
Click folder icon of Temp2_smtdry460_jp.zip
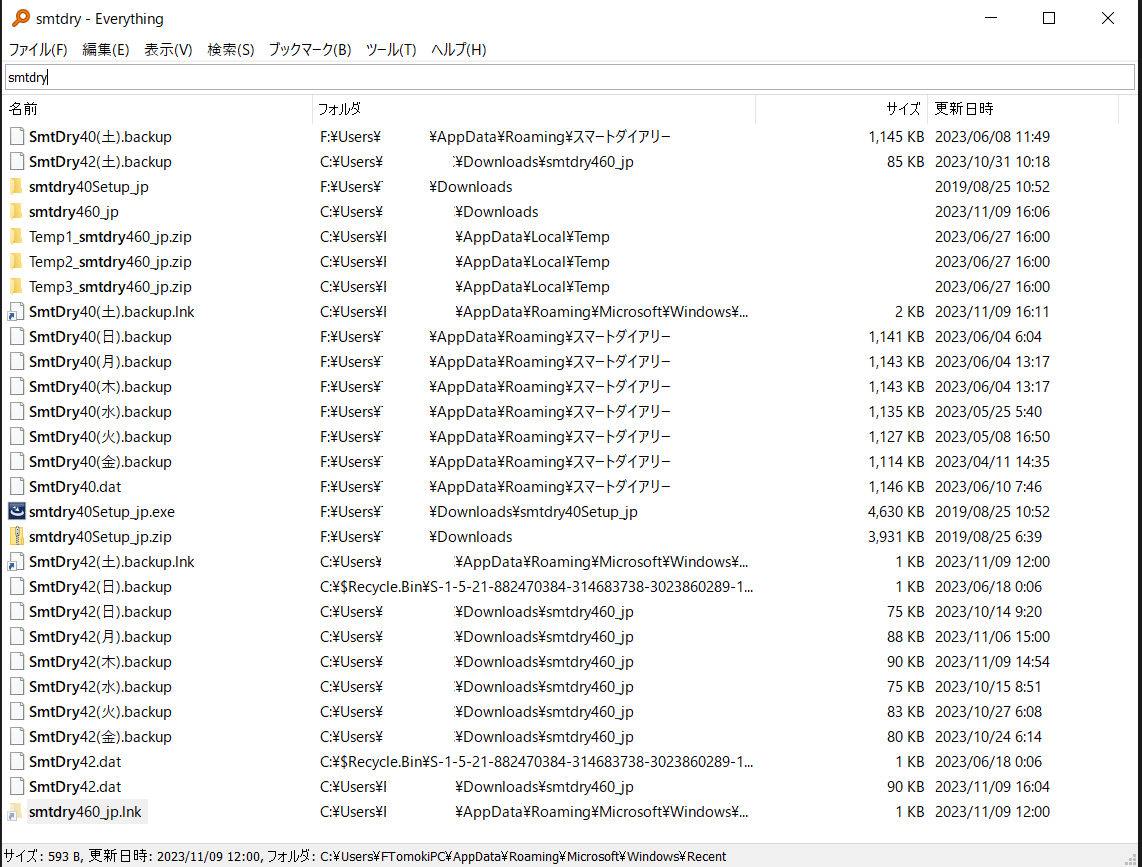pos(17,262)
